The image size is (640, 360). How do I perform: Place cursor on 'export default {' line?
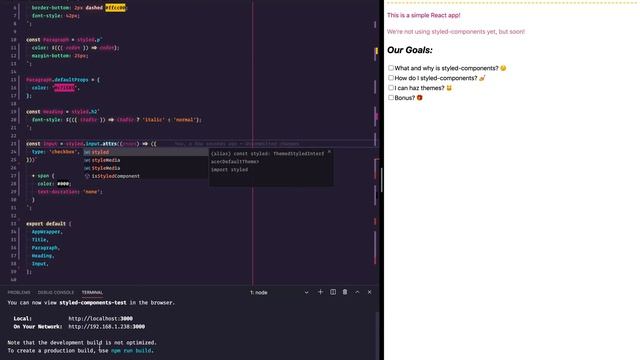coord(49,224)
